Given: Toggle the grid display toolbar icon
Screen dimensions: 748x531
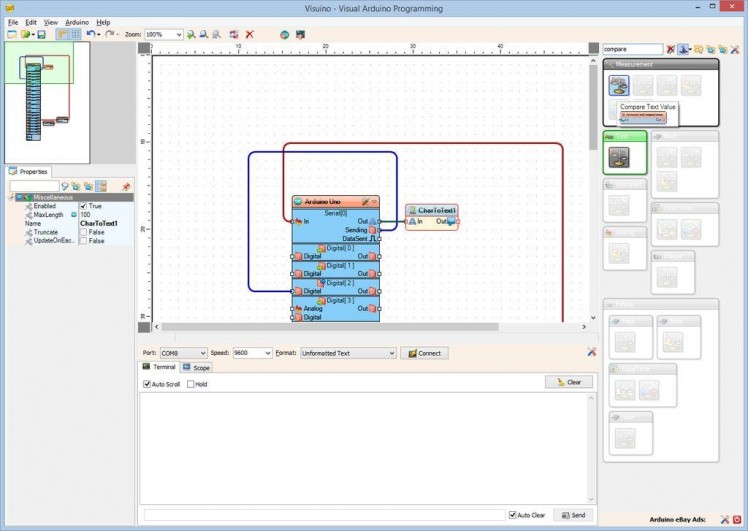Looking at the screenshot, I should (75, 34).
